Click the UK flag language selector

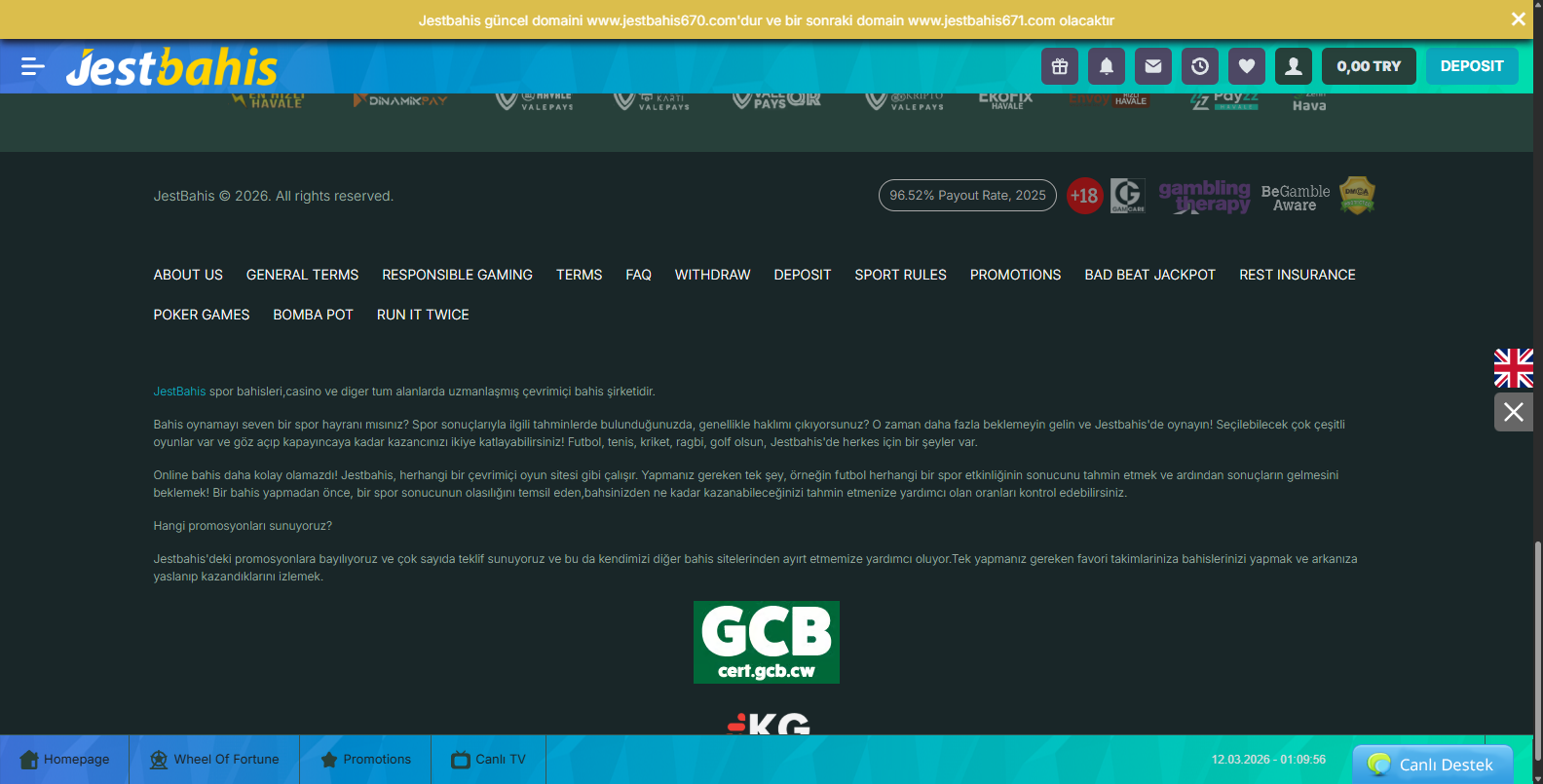(1514, 368)
